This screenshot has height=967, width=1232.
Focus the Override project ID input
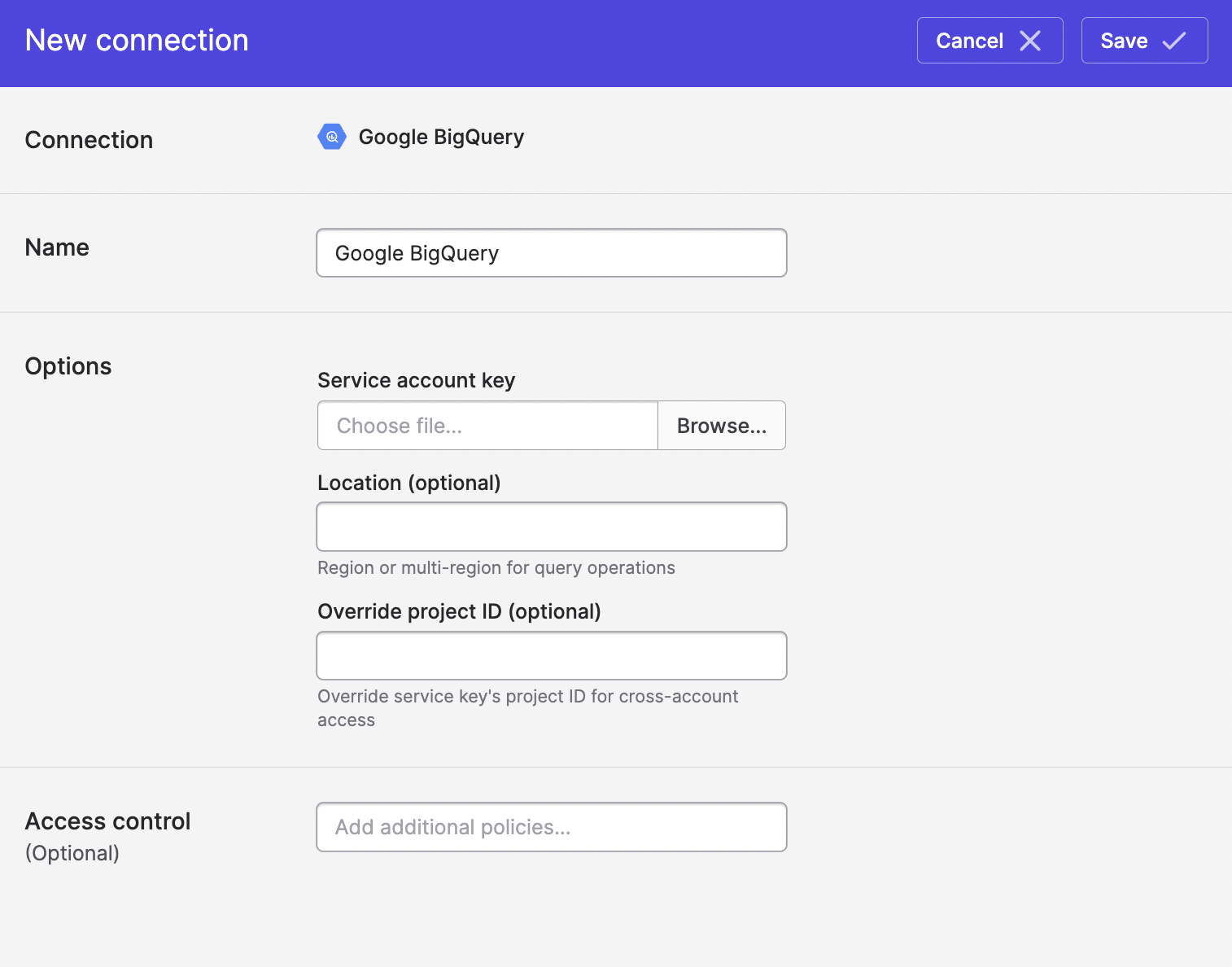click(x=552, y=655)
